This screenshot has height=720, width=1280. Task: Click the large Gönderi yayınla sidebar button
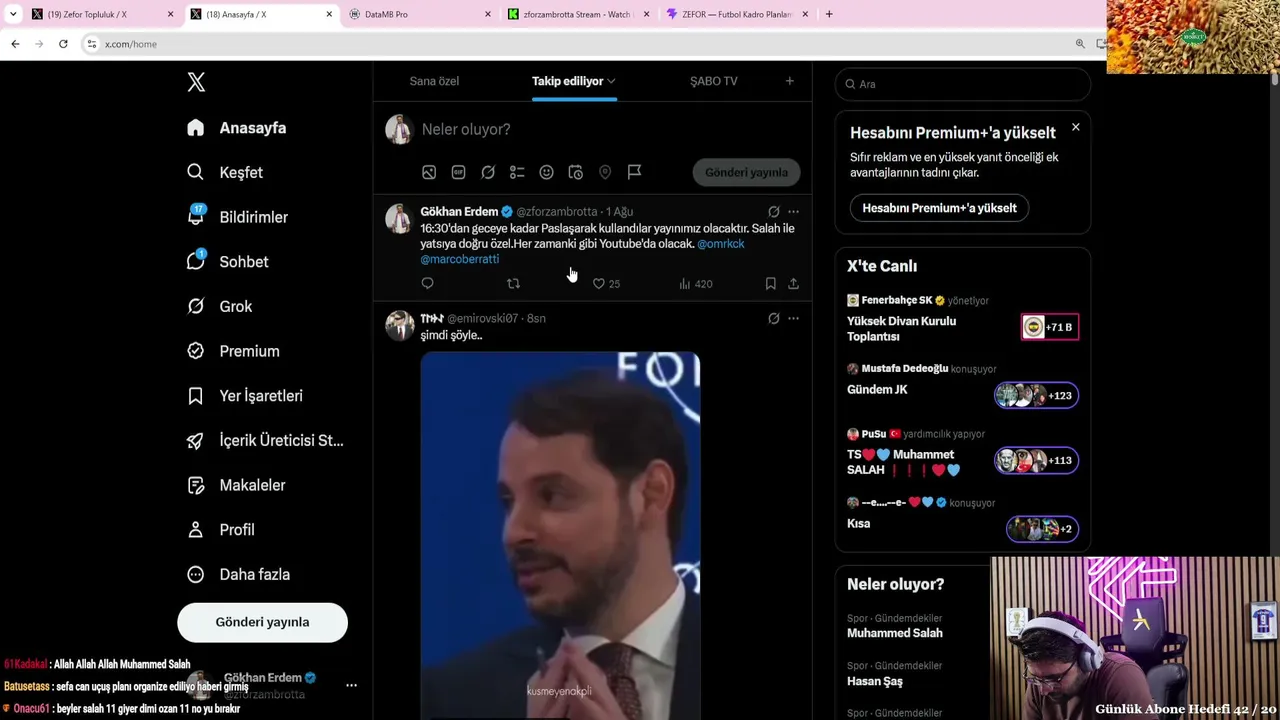tap(262, 622)
